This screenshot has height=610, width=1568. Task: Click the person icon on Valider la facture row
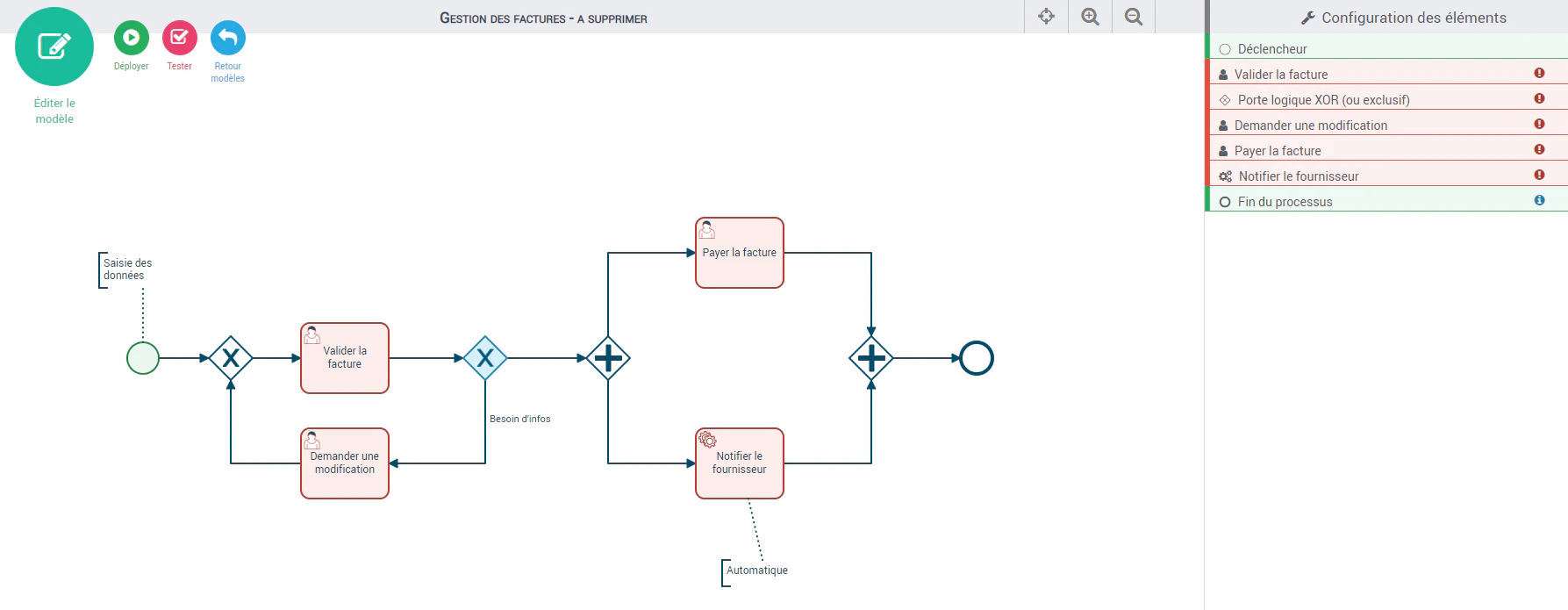tap(1223, 75)
